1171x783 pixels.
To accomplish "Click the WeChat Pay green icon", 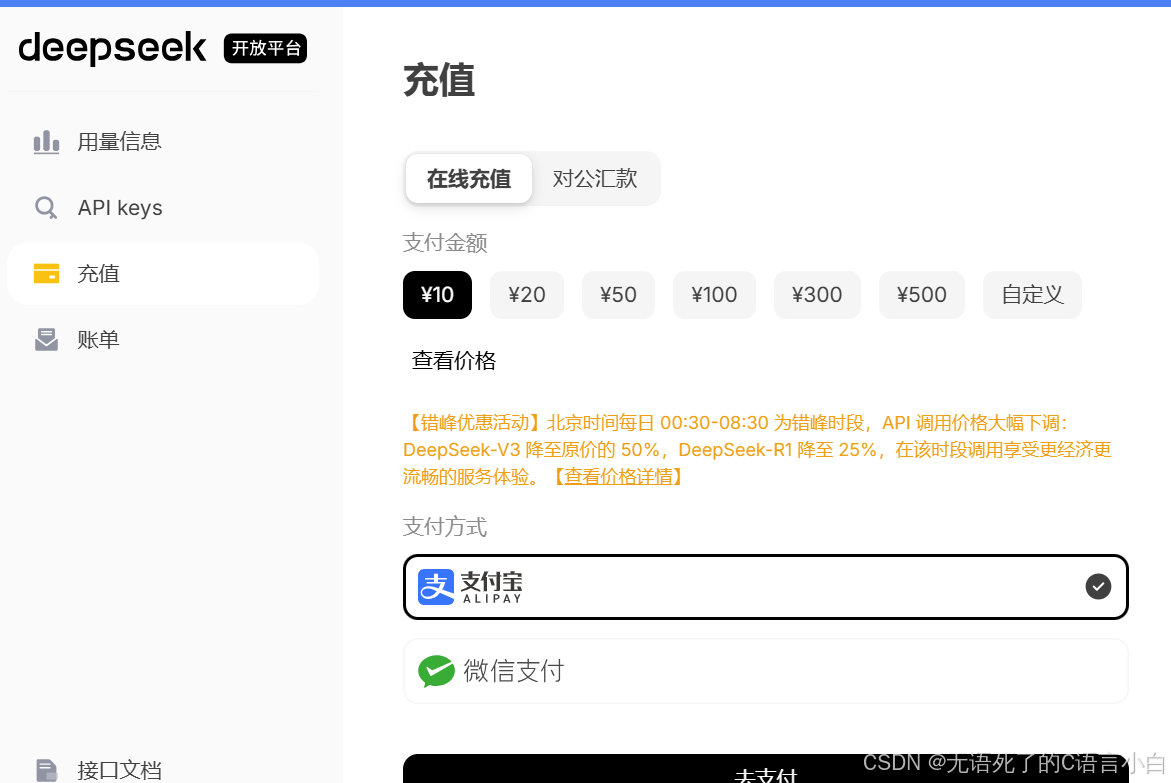I will (437, 670).
